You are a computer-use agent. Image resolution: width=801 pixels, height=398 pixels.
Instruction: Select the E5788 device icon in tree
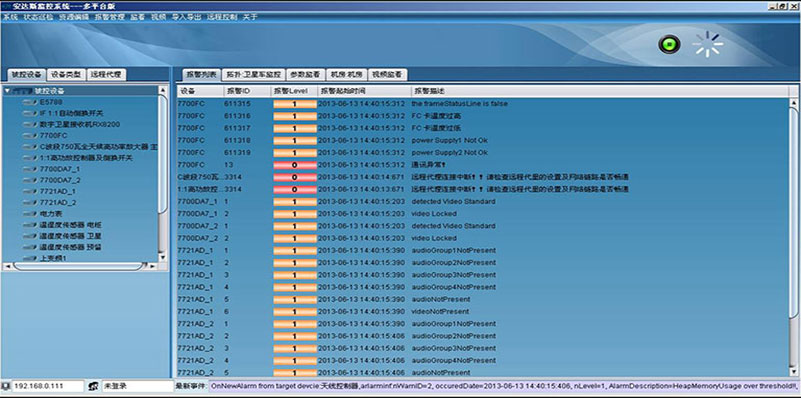(30, 102)
